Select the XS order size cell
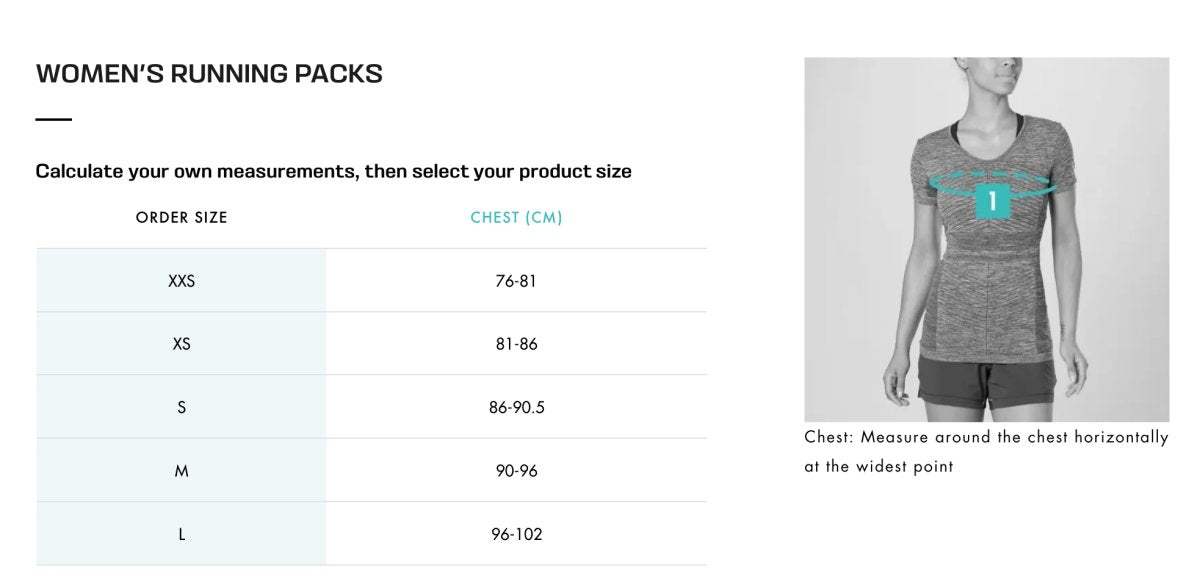1200x576 pixels. coord(182,344)
